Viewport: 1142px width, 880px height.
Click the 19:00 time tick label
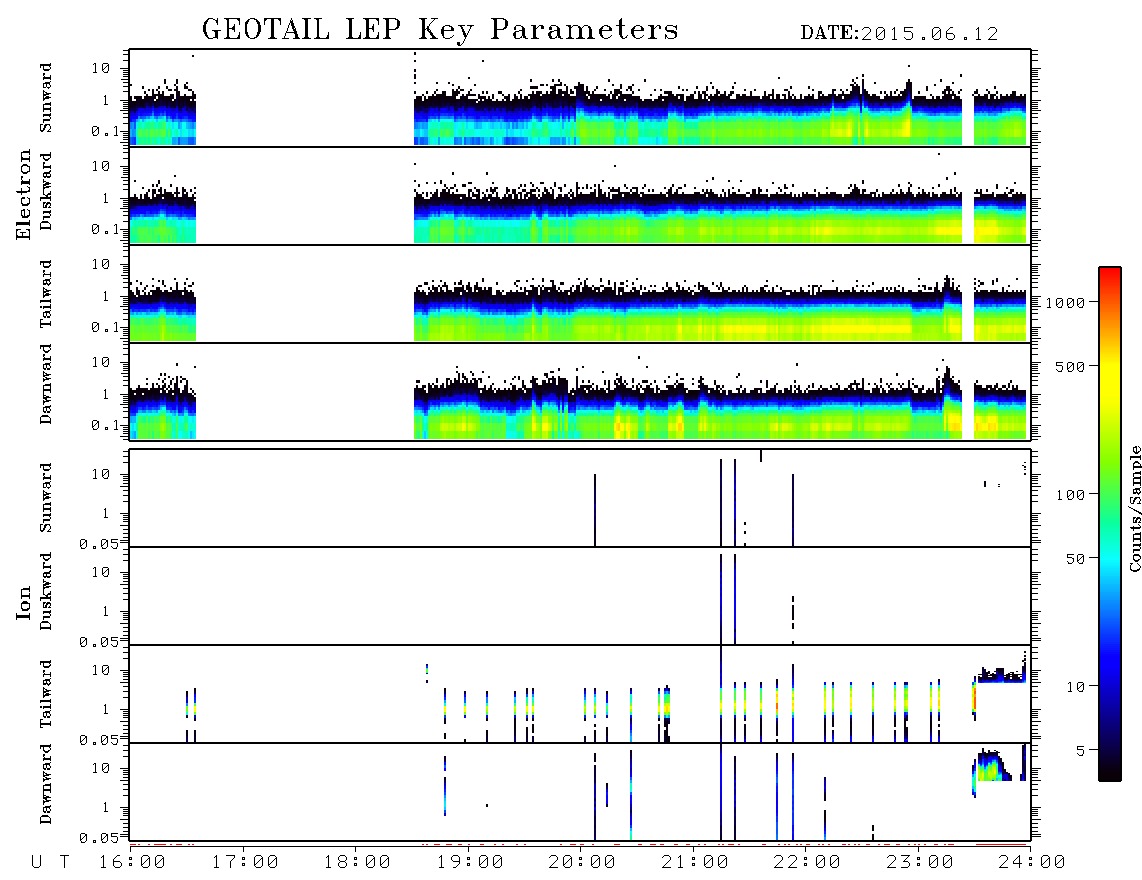pos(470,863)
